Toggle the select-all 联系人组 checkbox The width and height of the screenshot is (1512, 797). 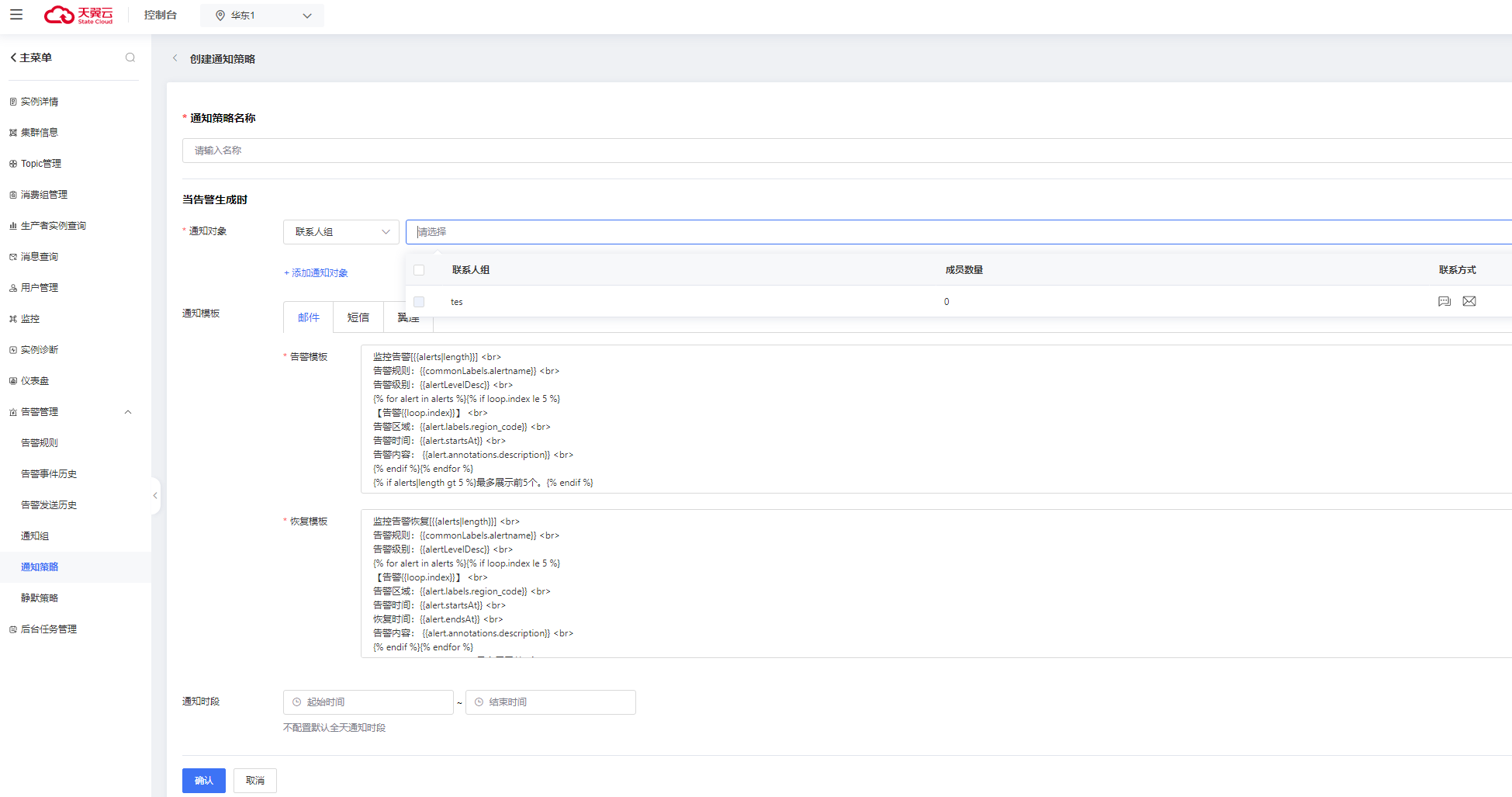click(x=419, y=270)
